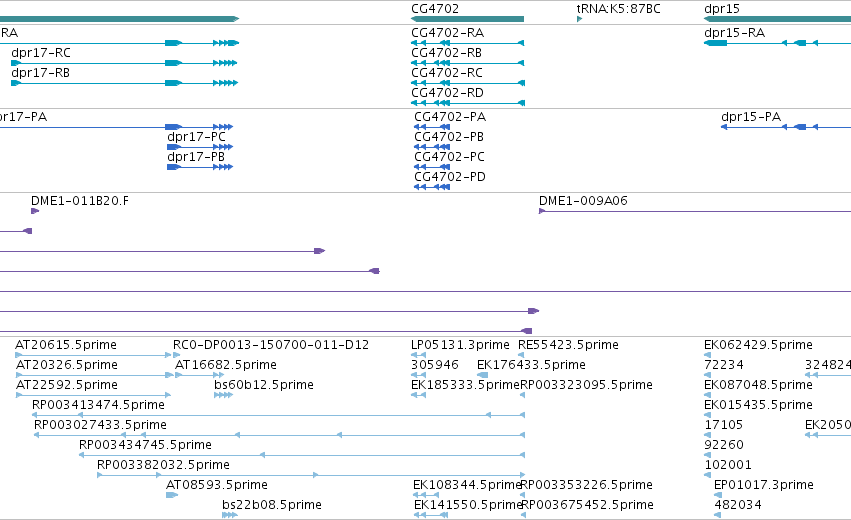Select transcript dpr17-RB

pos(41,73)
